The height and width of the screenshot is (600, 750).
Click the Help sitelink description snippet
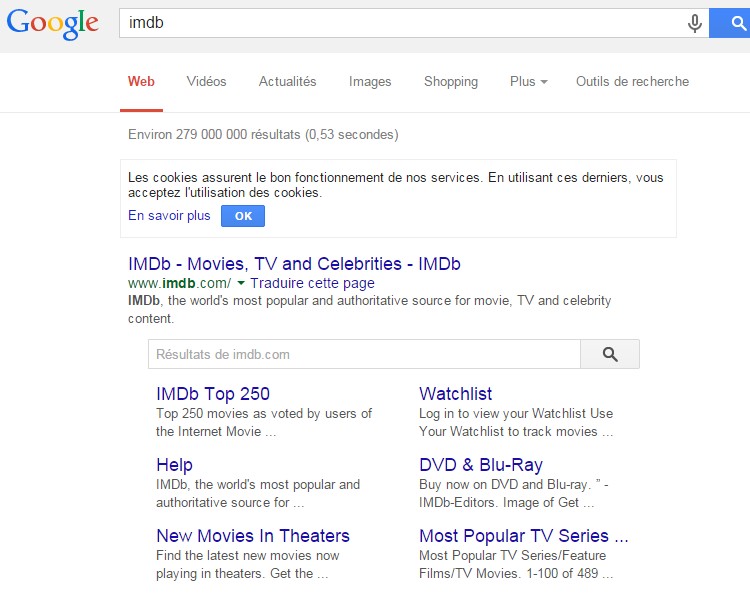click(x=258, y=493)
